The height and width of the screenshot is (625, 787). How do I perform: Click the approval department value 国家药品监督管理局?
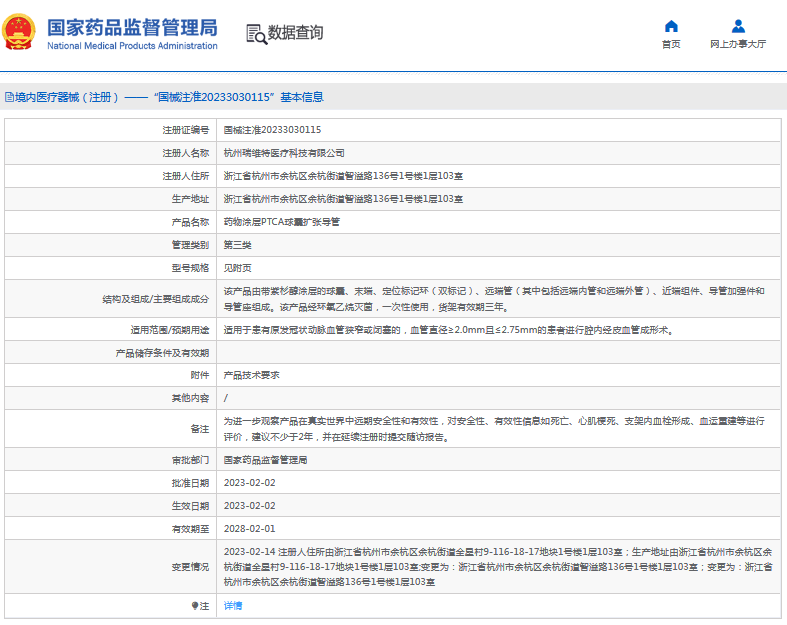(x=265, y=460)
